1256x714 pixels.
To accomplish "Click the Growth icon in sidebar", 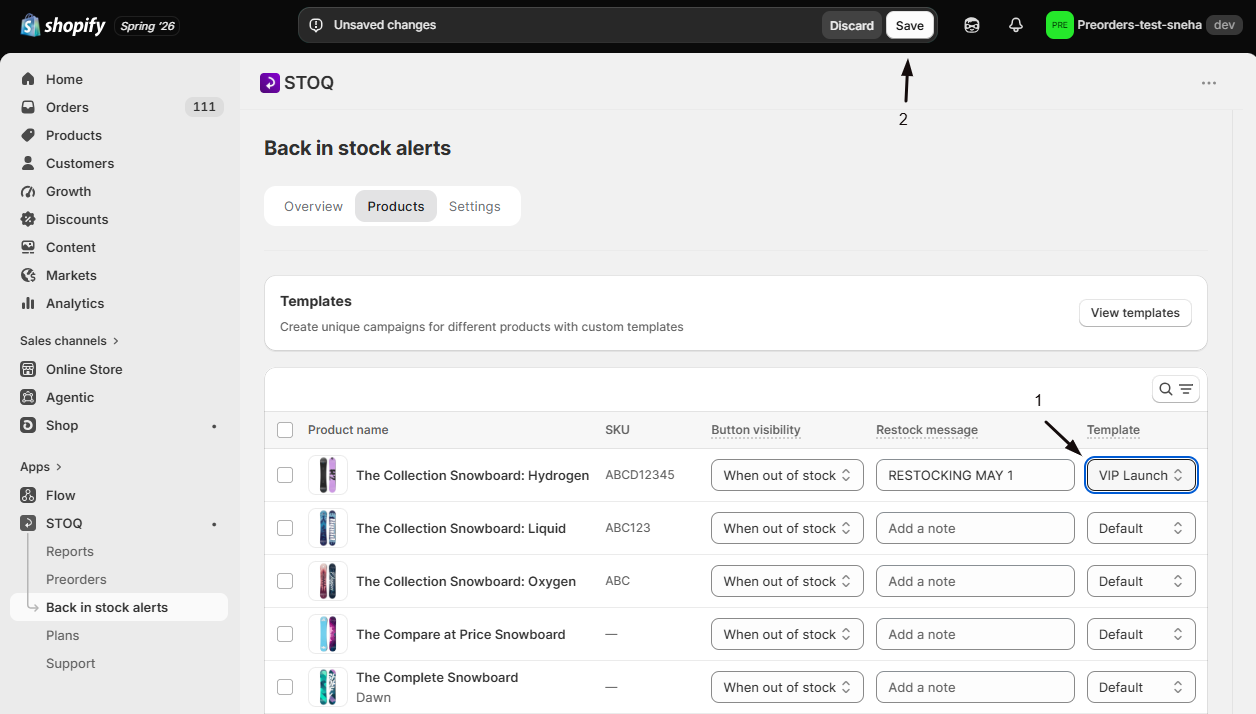I will pyautogui.click(x=28, y=191).
